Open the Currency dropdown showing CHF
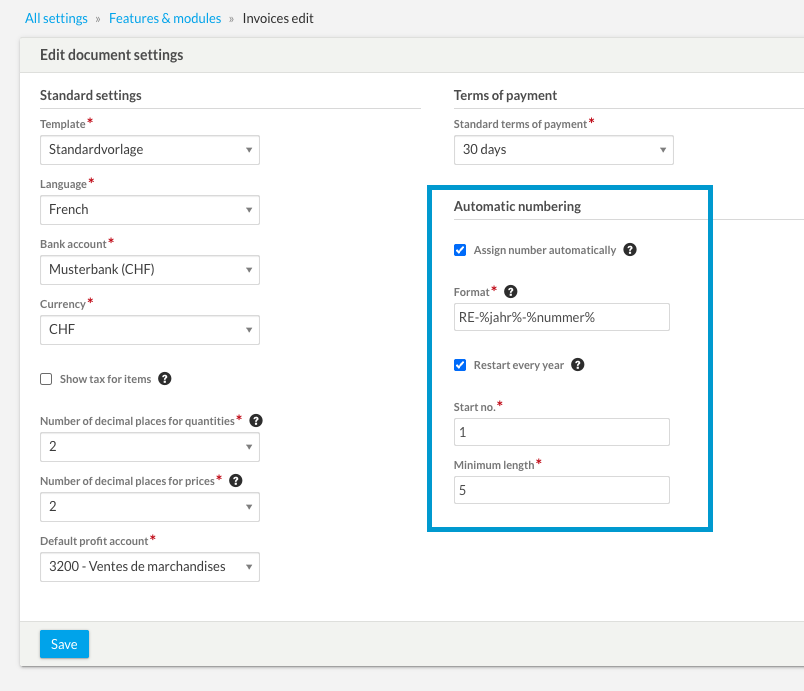This screenshot has height=691, width=804. pos(150,330)
